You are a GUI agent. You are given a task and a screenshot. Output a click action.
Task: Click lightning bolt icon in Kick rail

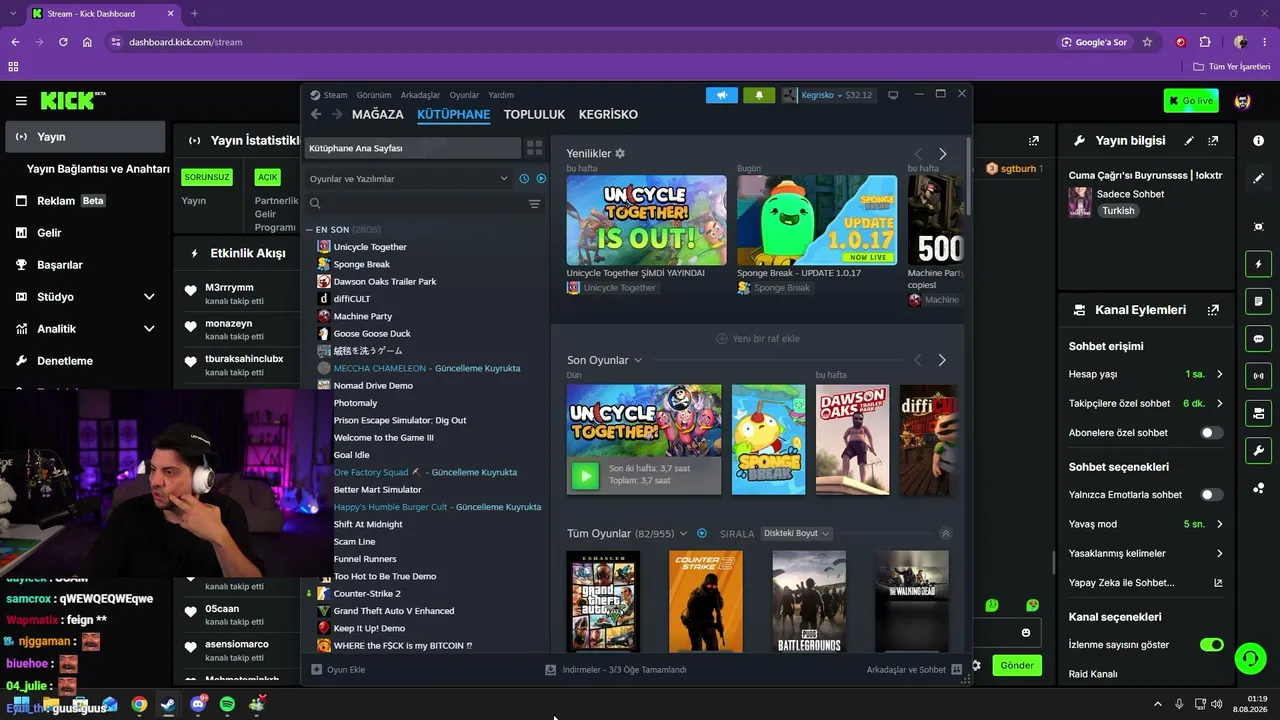(1258, 265)
